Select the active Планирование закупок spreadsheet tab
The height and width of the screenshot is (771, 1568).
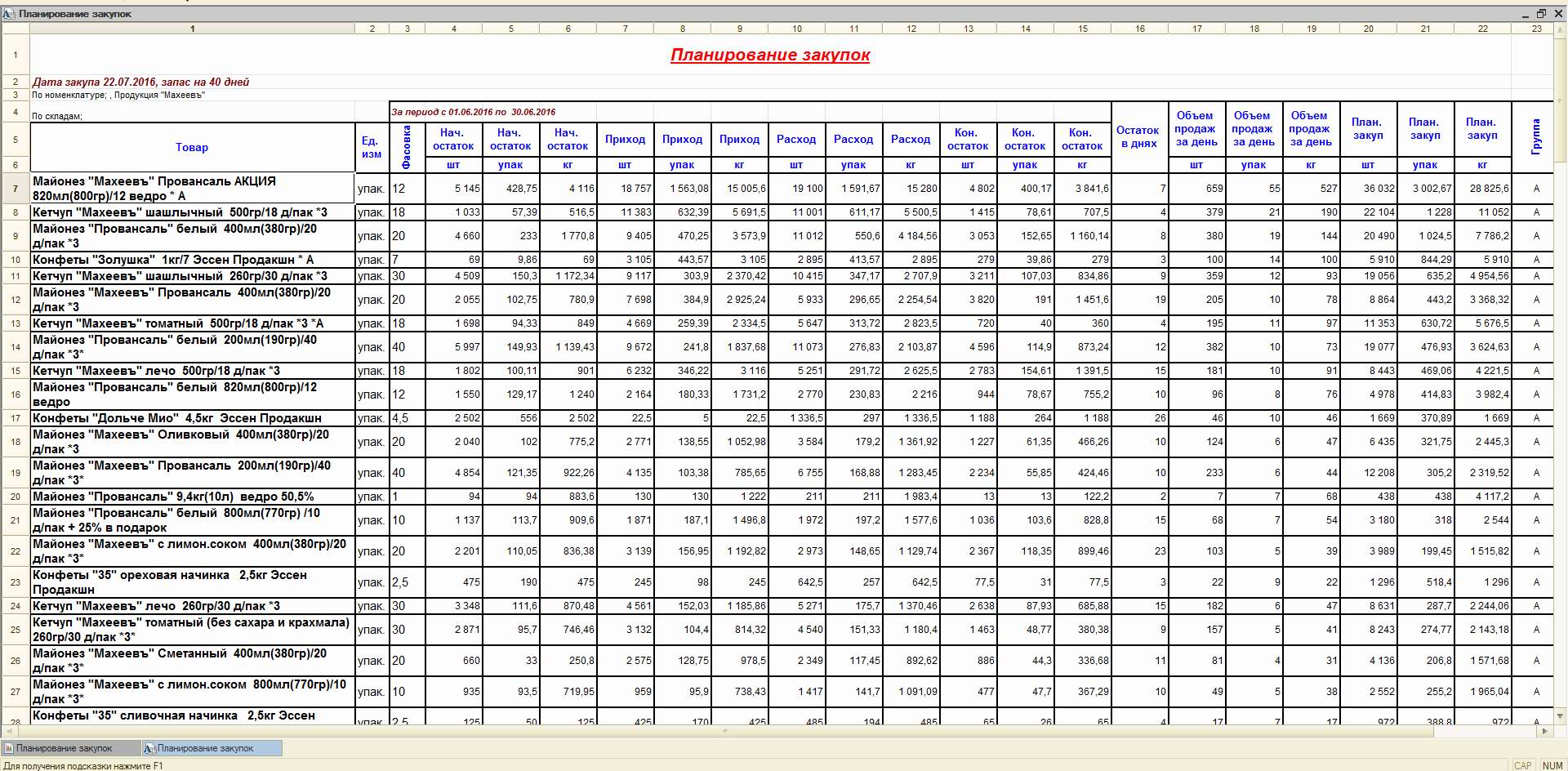click(212, 748)
